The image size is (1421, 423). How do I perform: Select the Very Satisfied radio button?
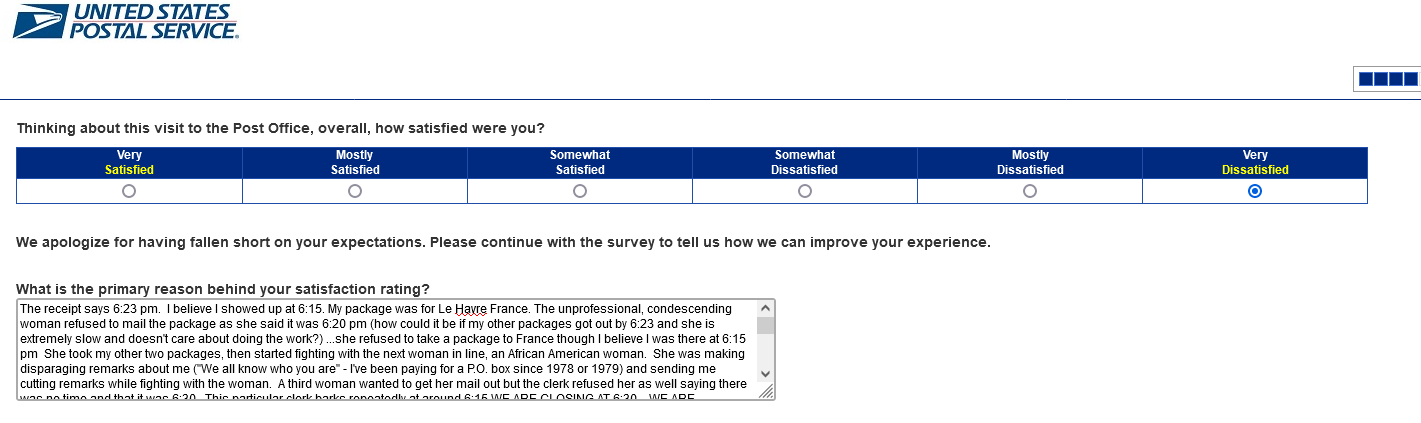coord(129,191)
